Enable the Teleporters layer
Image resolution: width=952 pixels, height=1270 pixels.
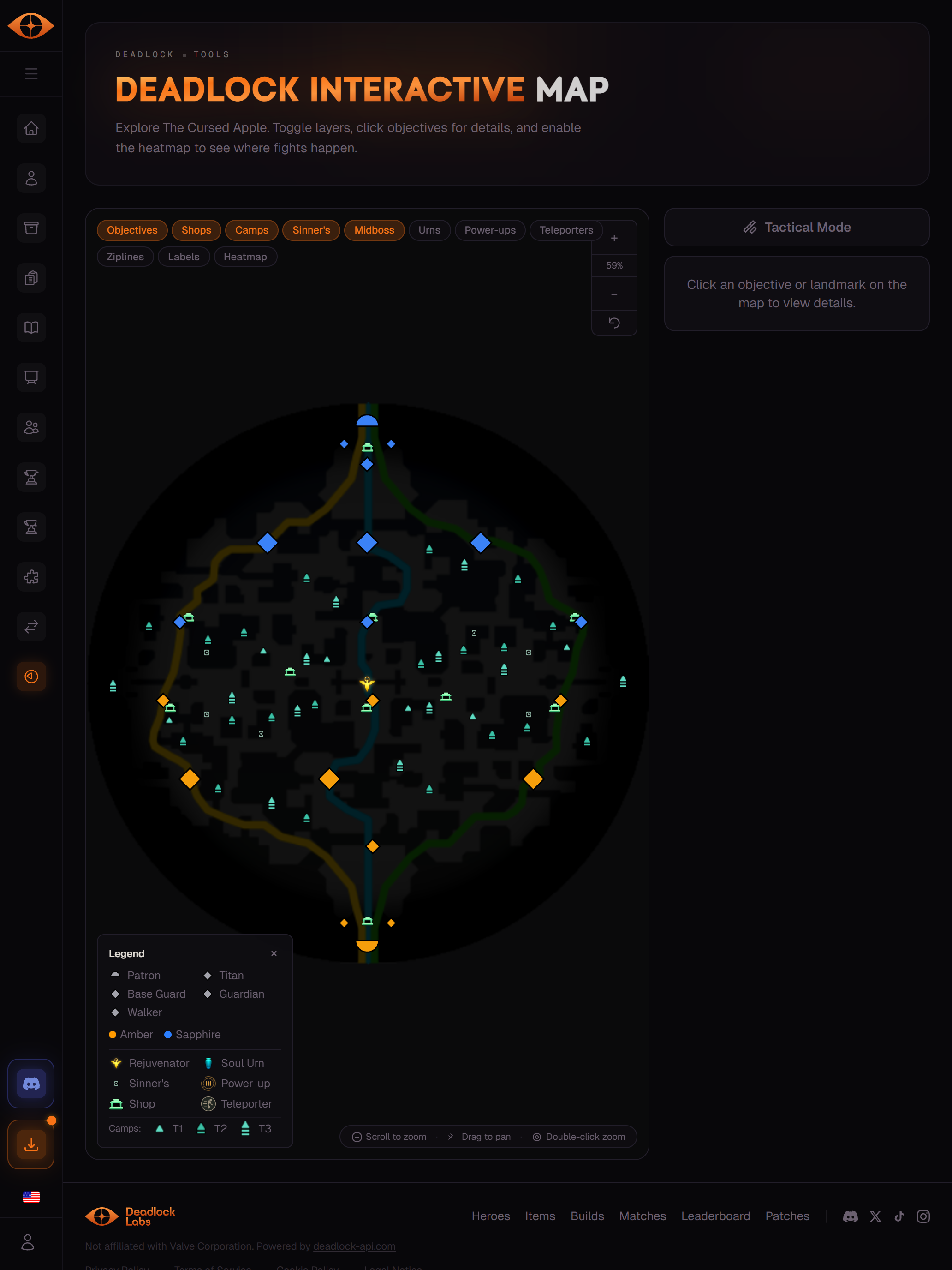[x=566, y=230]
